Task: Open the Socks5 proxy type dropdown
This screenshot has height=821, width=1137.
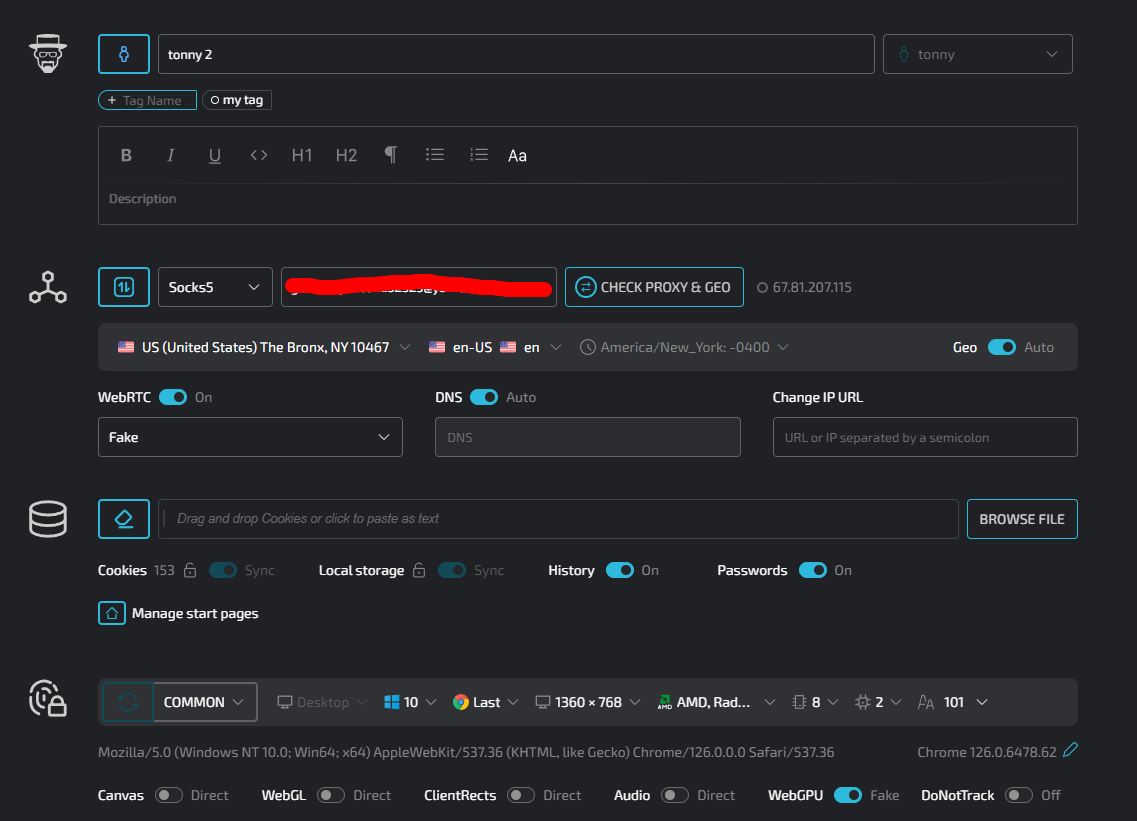Action: coord(215,287)
